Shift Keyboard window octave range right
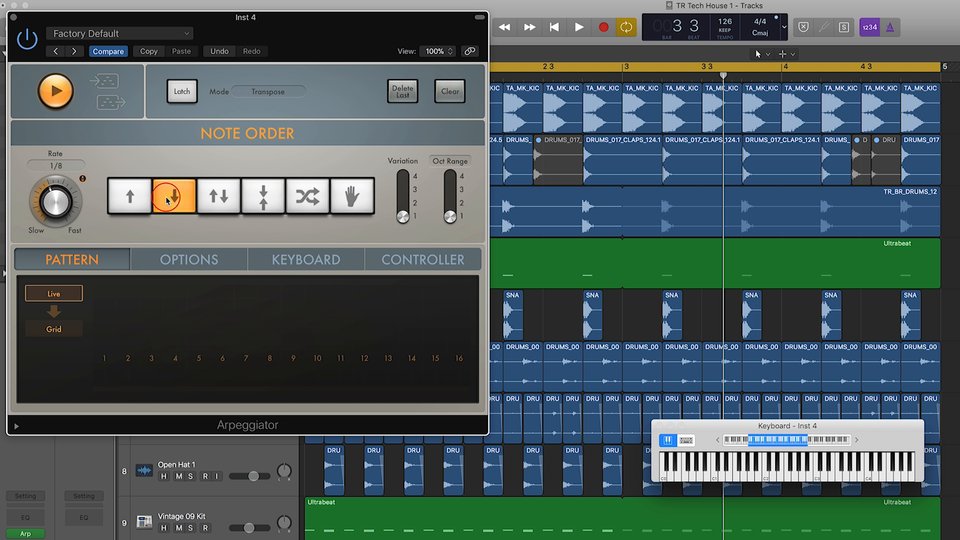Image resolution: width=960 pixels, height=540 pixels. [x=857, y=440]
